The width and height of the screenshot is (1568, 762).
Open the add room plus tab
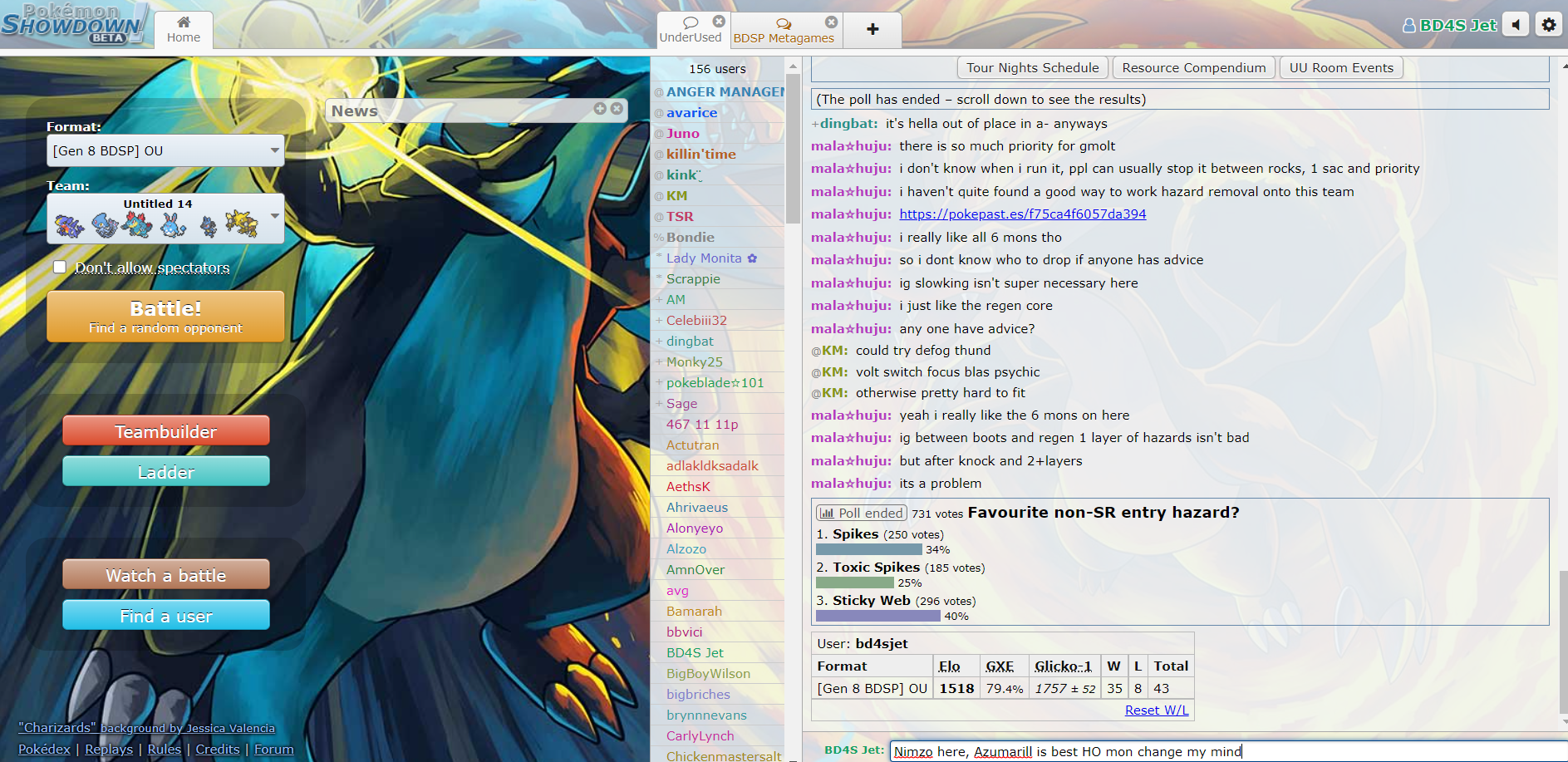coord(872,30)
